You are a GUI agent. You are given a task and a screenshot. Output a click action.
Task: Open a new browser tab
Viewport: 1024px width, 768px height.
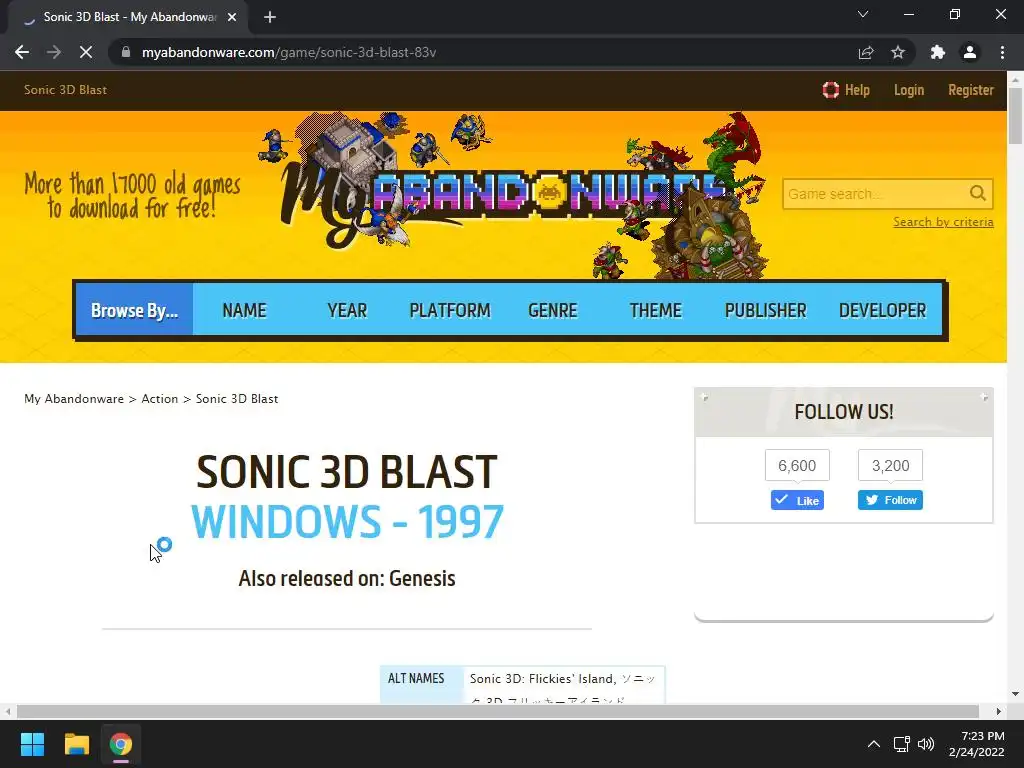(270, 17)
